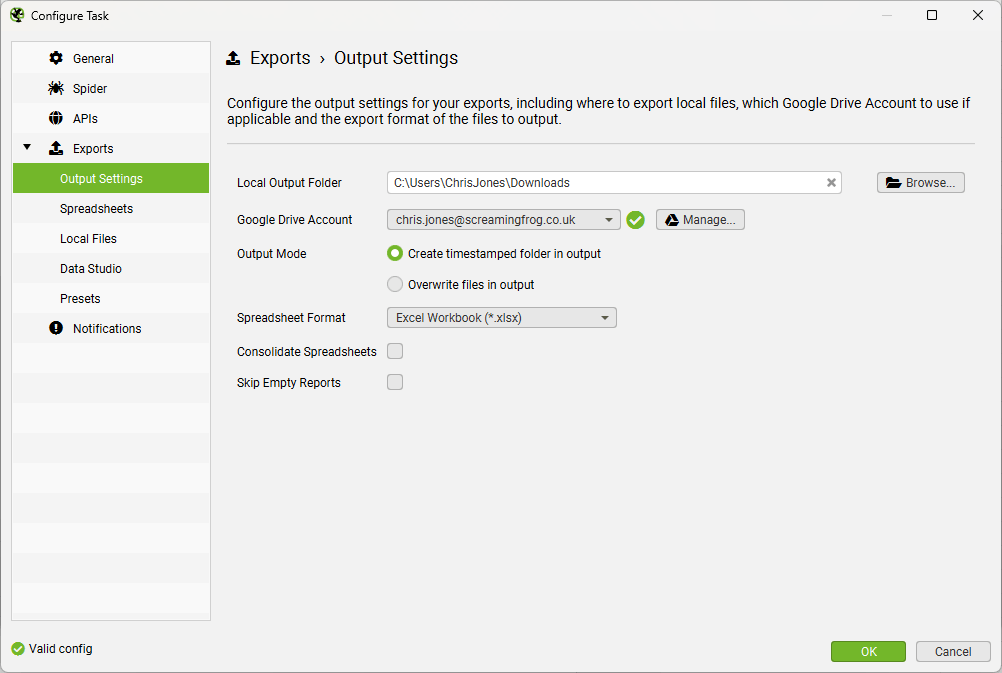Click the Valid config status text

(61, 649)
